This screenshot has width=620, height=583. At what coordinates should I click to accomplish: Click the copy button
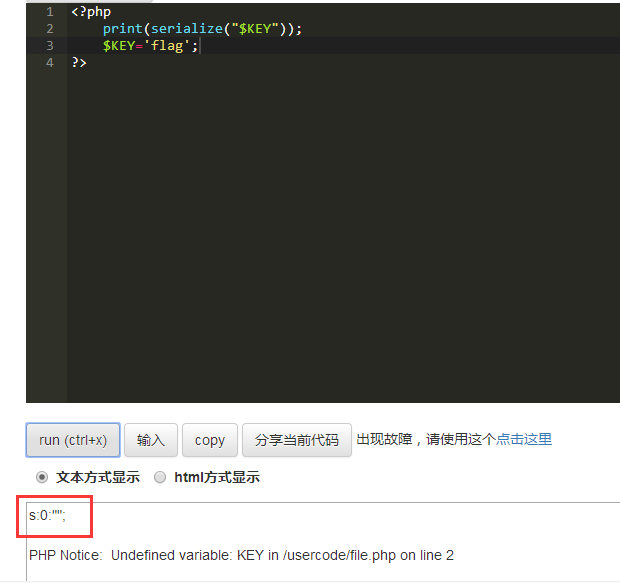point(210,440)
